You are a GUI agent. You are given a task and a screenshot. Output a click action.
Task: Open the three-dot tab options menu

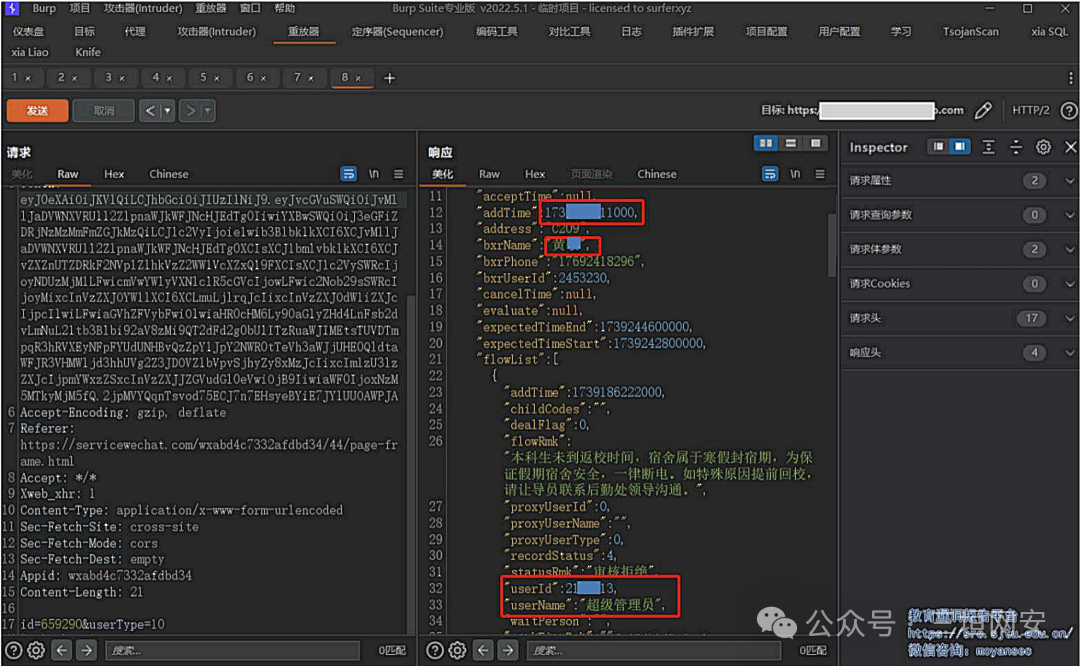pyautogui.click(x=1070, y=78)
